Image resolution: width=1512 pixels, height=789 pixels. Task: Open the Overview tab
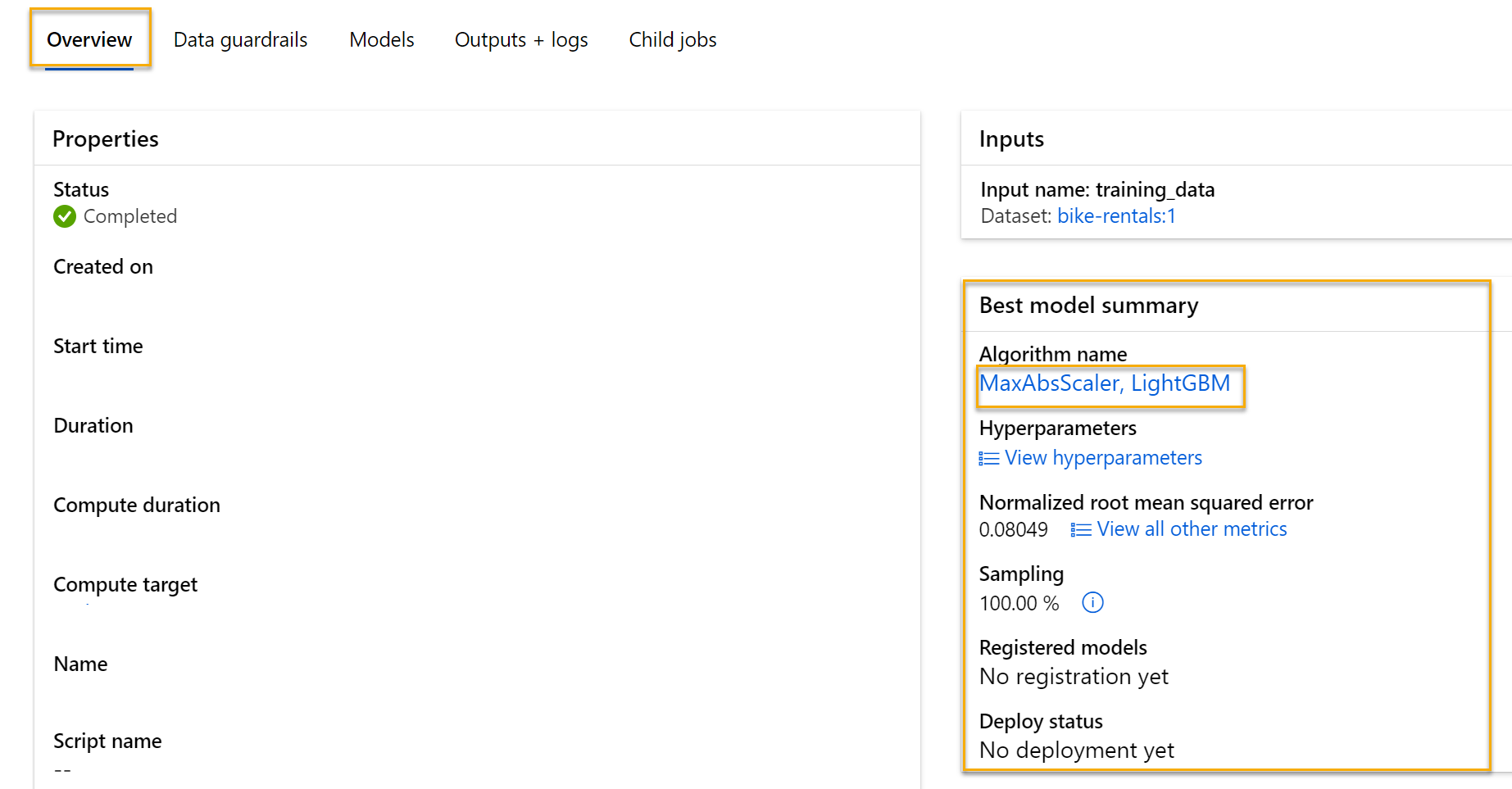[89, 39]
